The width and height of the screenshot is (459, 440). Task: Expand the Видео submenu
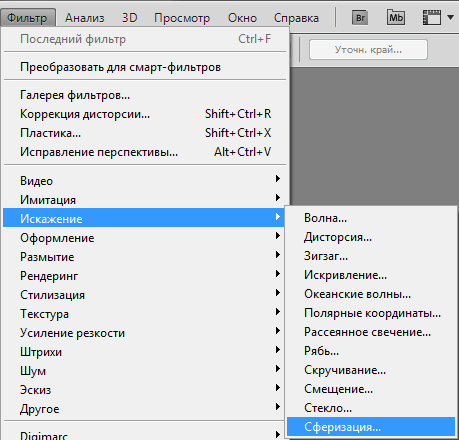pos(145,181)
